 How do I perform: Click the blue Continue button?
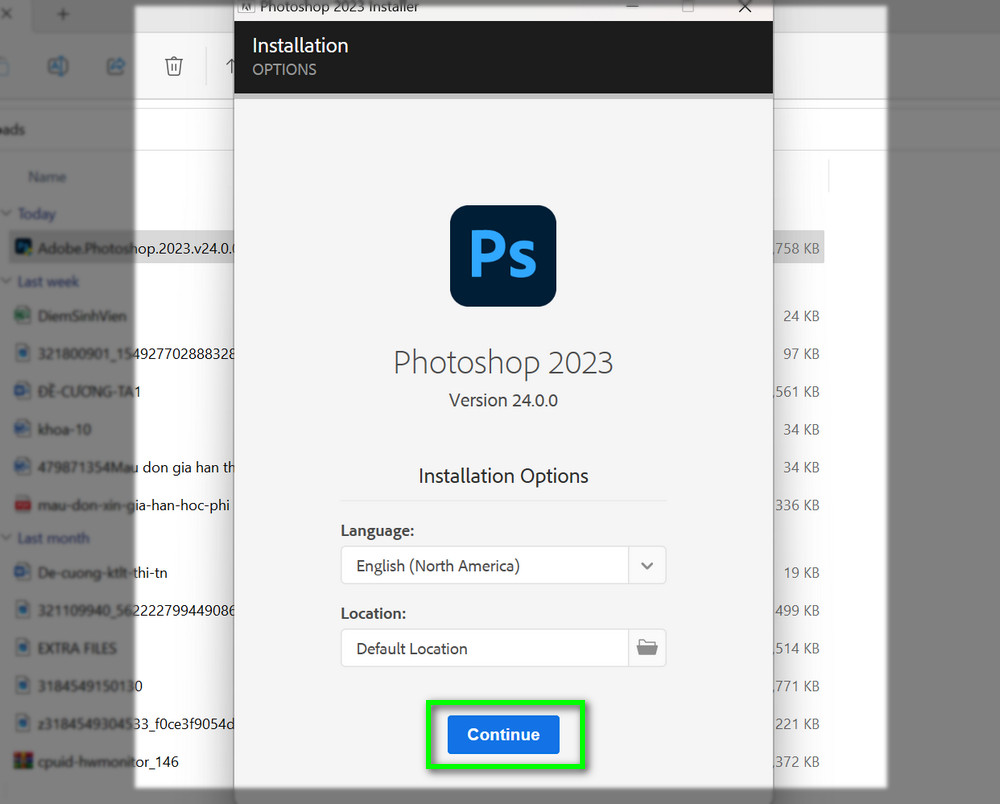click(503, 735)
